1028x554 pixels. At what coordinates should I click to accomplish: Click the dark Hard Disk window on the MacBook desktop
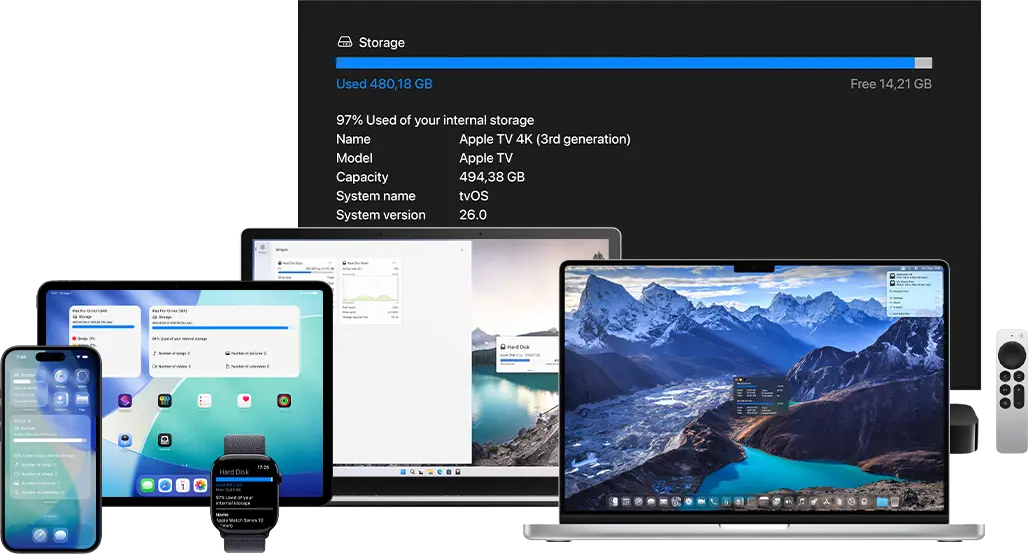(x=761, y=395)
